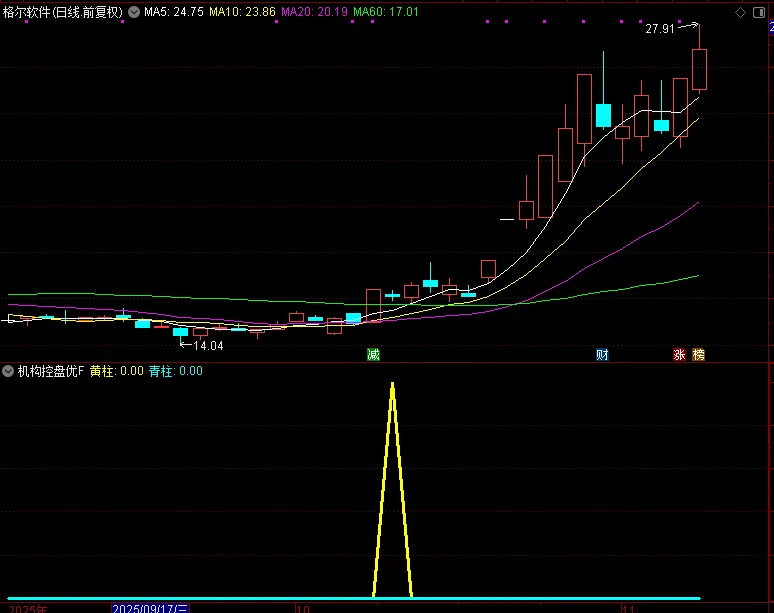Click the 27.91 high price annotation
The width and height of the screenshot is (774, 613).
point(660,30)
